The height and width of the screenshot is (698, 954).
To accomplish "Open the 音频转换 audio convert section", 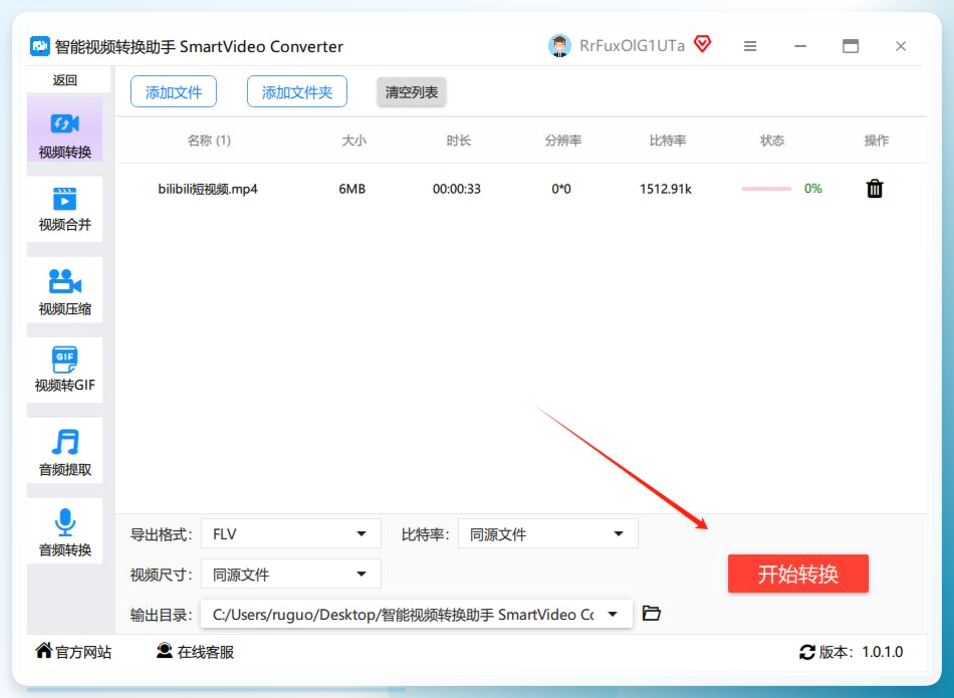I will 64,531.
